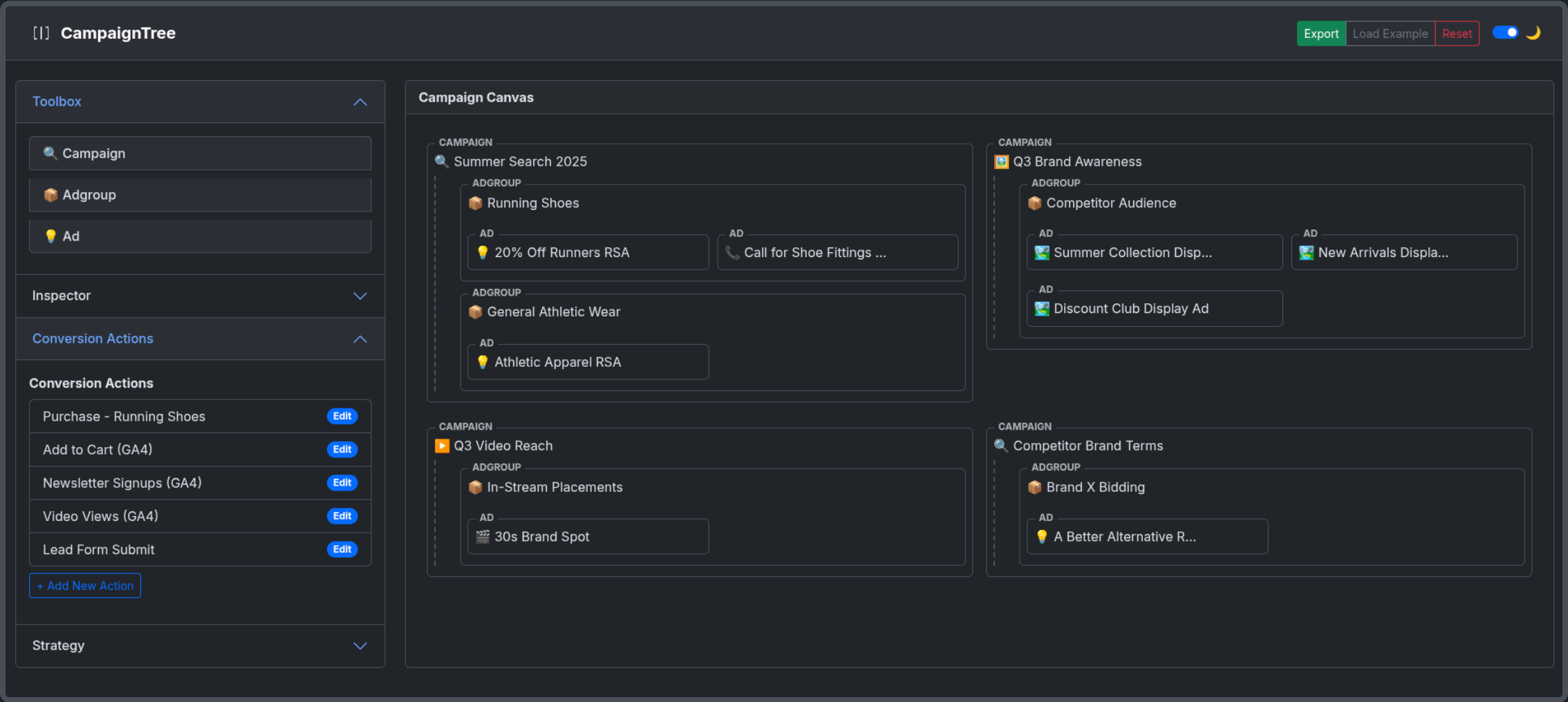Screen dimensions: 1568x702
Task: Click the Campaign Canvas heading
Action: click(x=476, y=97)
